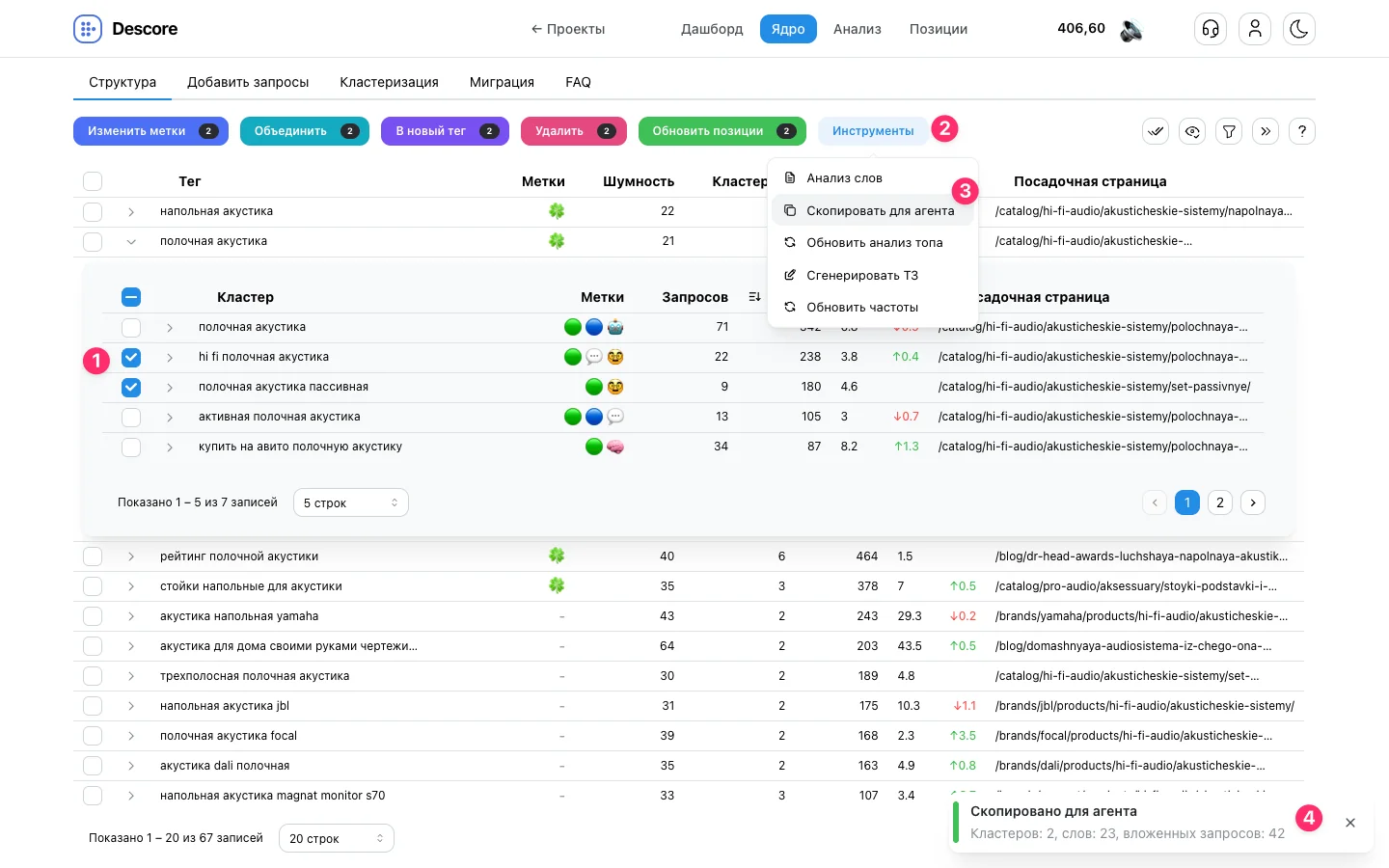Switch to the Кластеризация tab
Viewport: 1389px width, 868px height.
click(389, 82)
